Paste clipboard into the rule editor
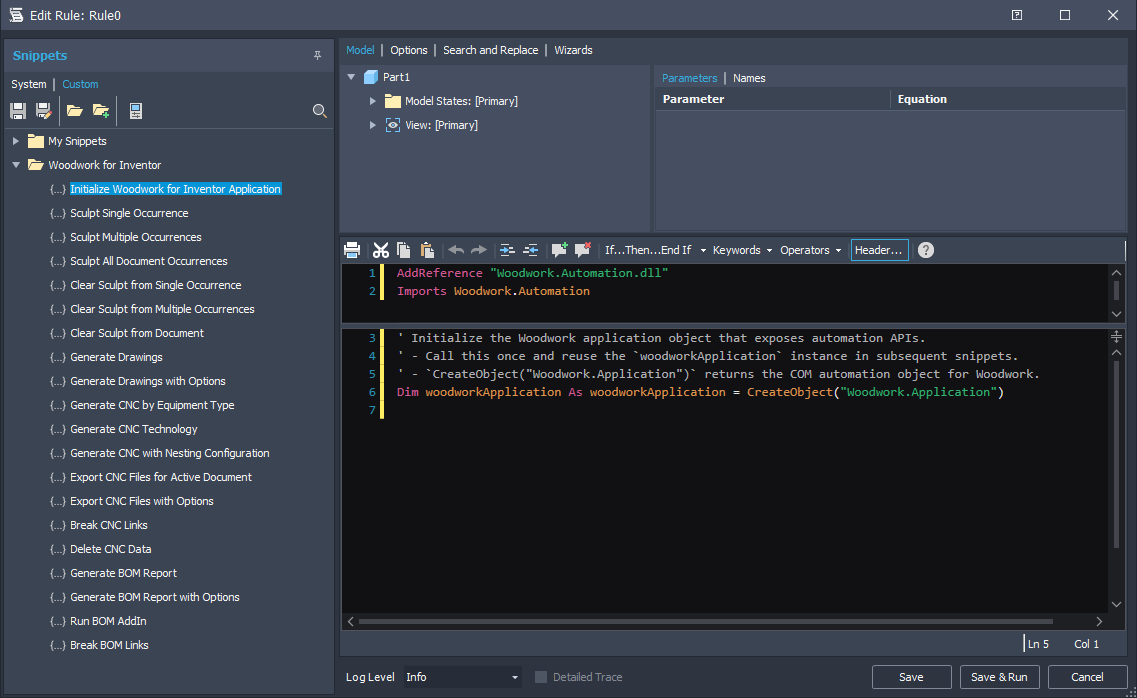 coord(427,250)
